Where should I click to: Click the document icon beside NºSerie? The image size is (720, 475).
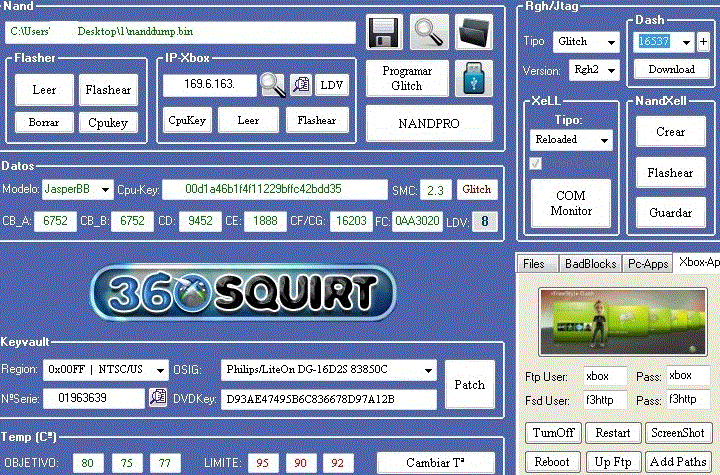tap(158, 398)
